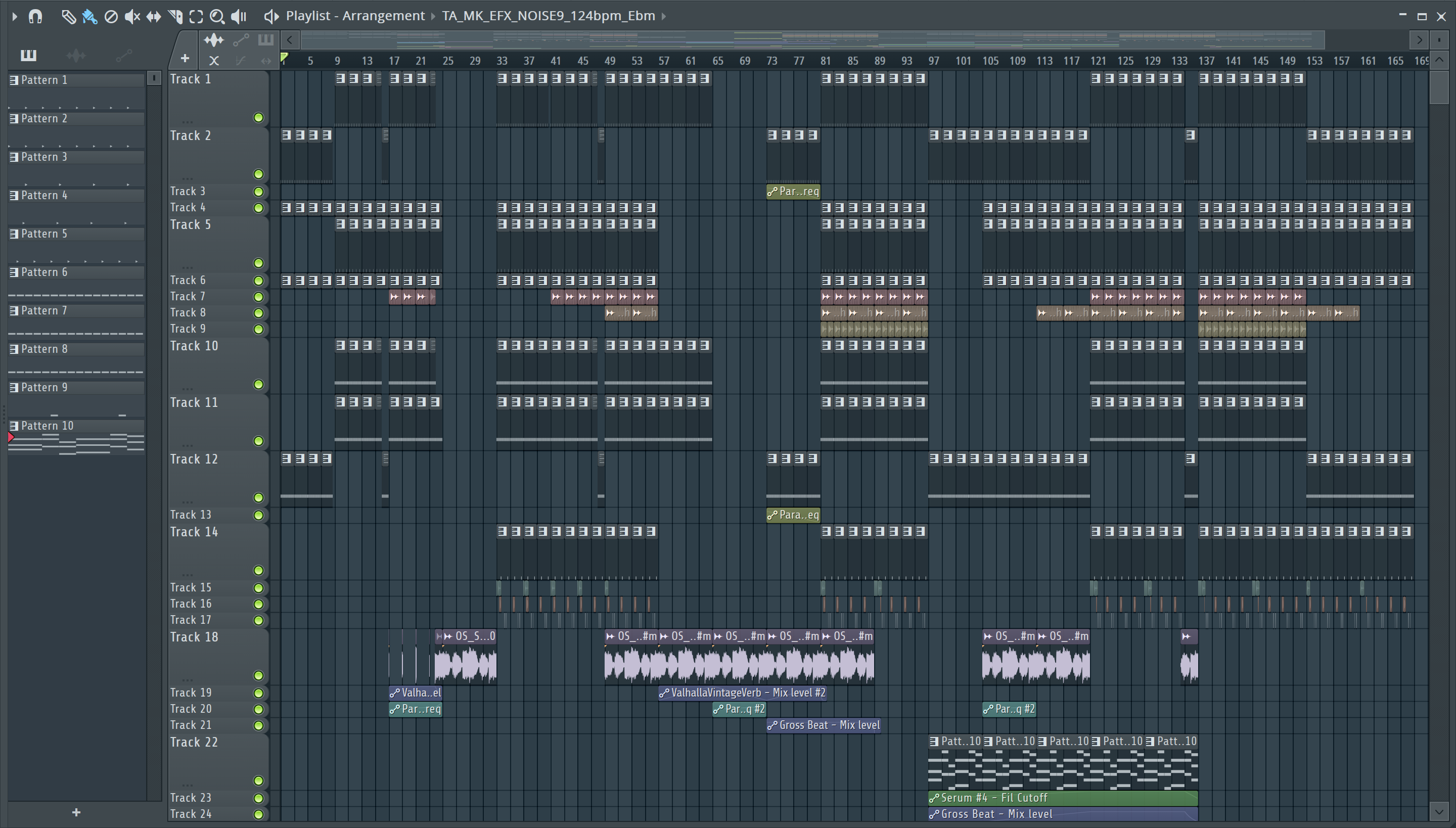Select Gross Beat - Mix level clip on Track 21
The image size is (1456, 828).
(x=824, y=725)
